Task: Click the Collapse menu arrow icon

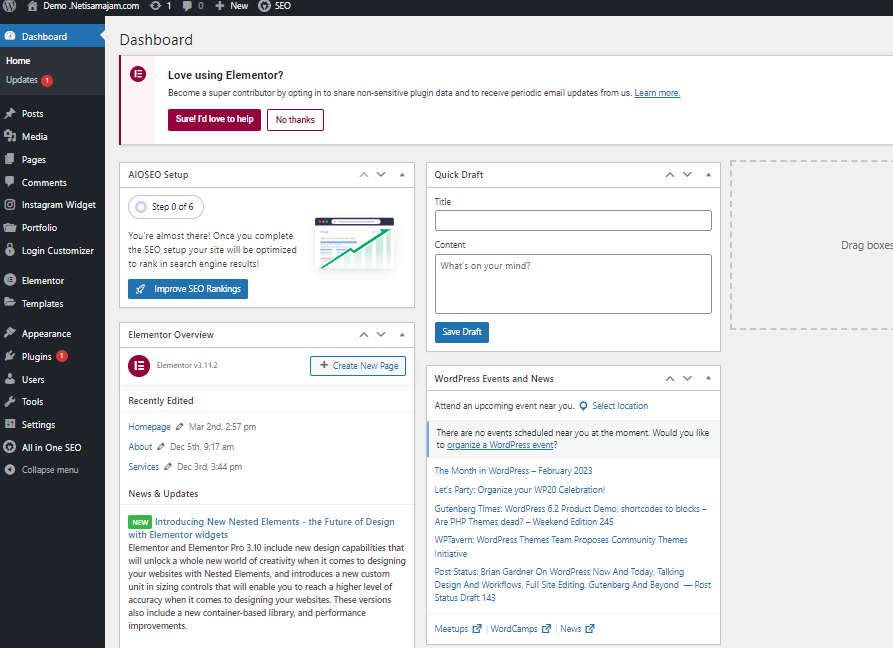Action: point(10,470)
